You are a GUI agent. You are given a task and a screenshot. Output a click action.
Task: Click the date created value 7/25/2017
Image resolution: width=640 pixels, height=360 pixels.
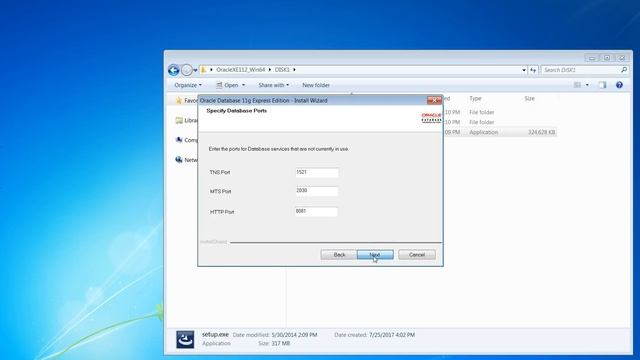point(392,335)
